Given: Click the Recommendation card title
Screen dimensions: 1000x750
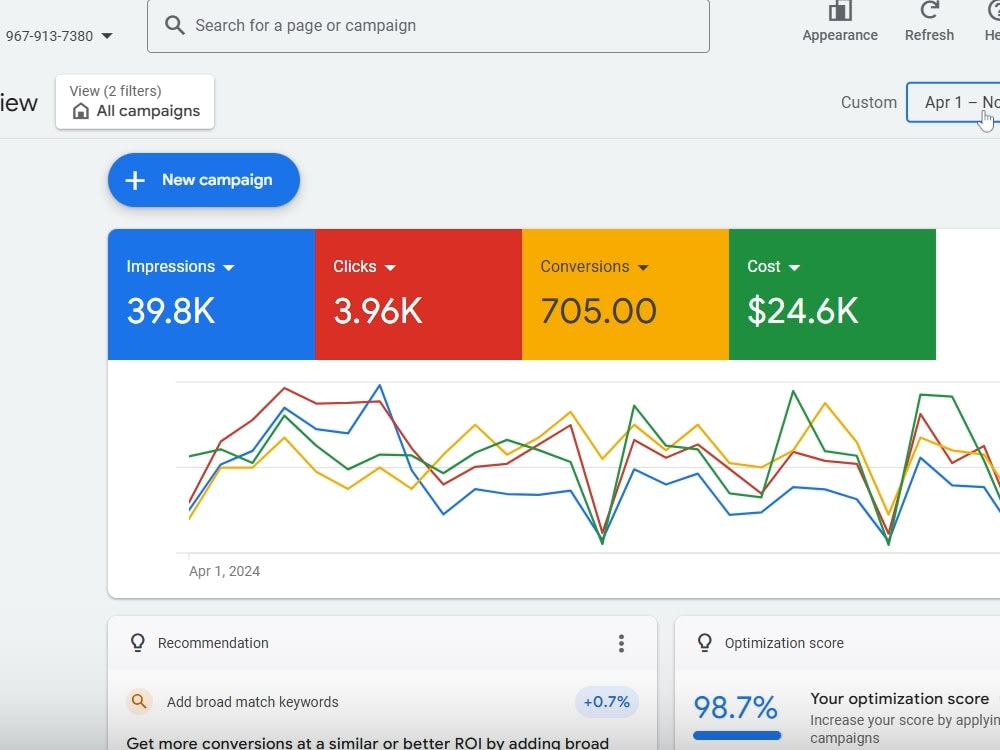Looking at the screenshot, I should coord(213,643).
